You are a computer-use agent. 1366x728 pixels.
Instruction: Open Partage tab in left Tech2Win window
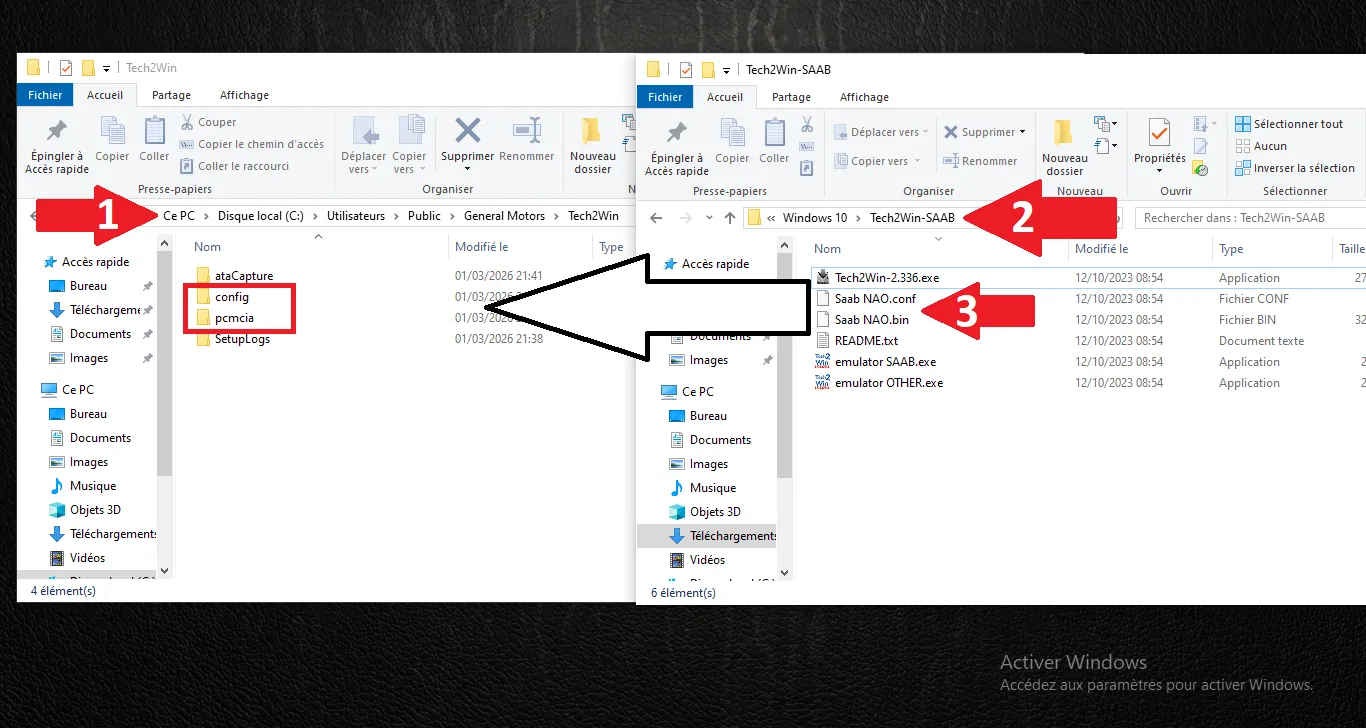[x=171, y=95]
